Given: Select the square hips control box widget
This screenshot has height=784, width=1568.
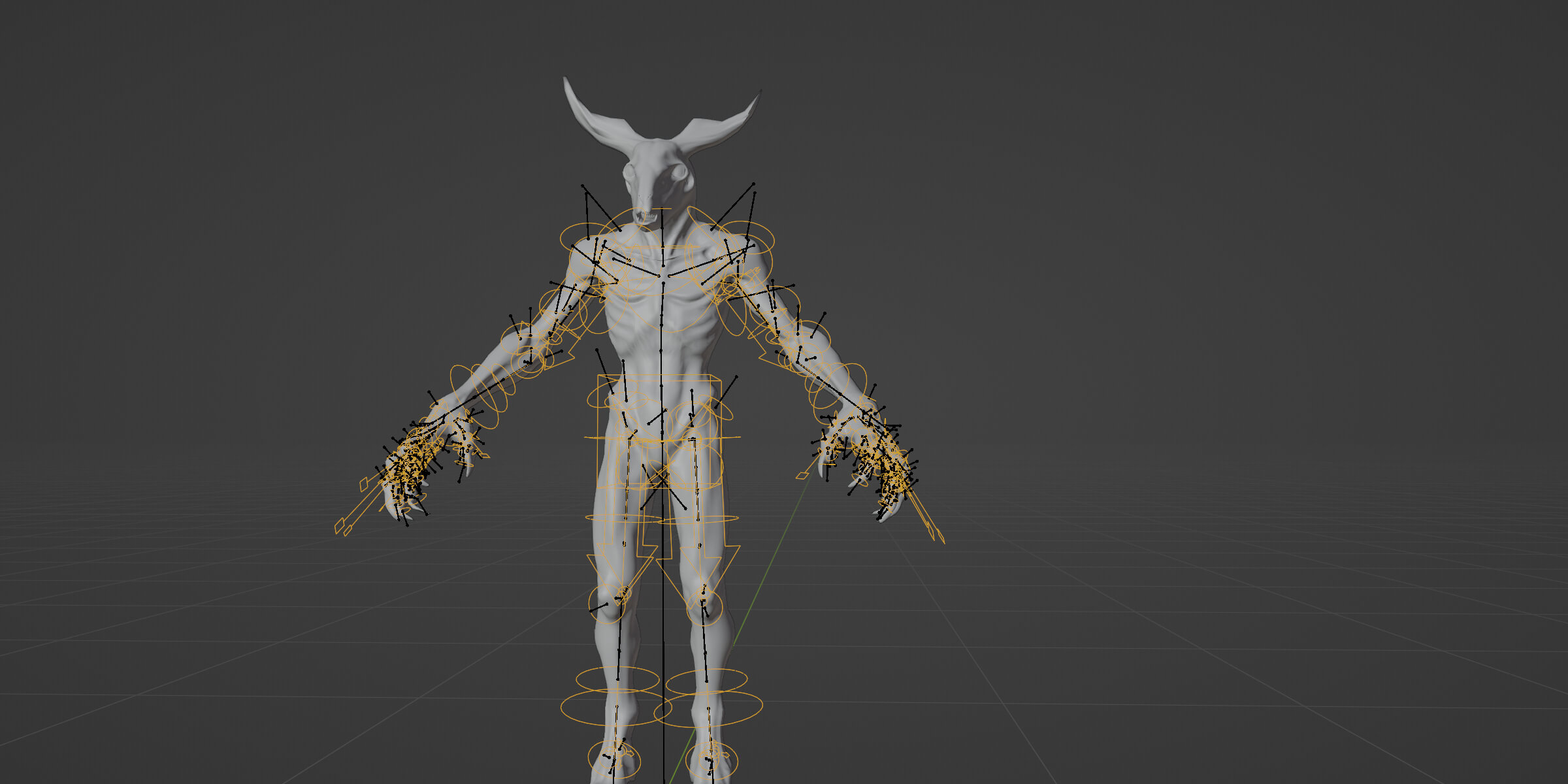Looking at the screenshot, I should pos(660,431).
